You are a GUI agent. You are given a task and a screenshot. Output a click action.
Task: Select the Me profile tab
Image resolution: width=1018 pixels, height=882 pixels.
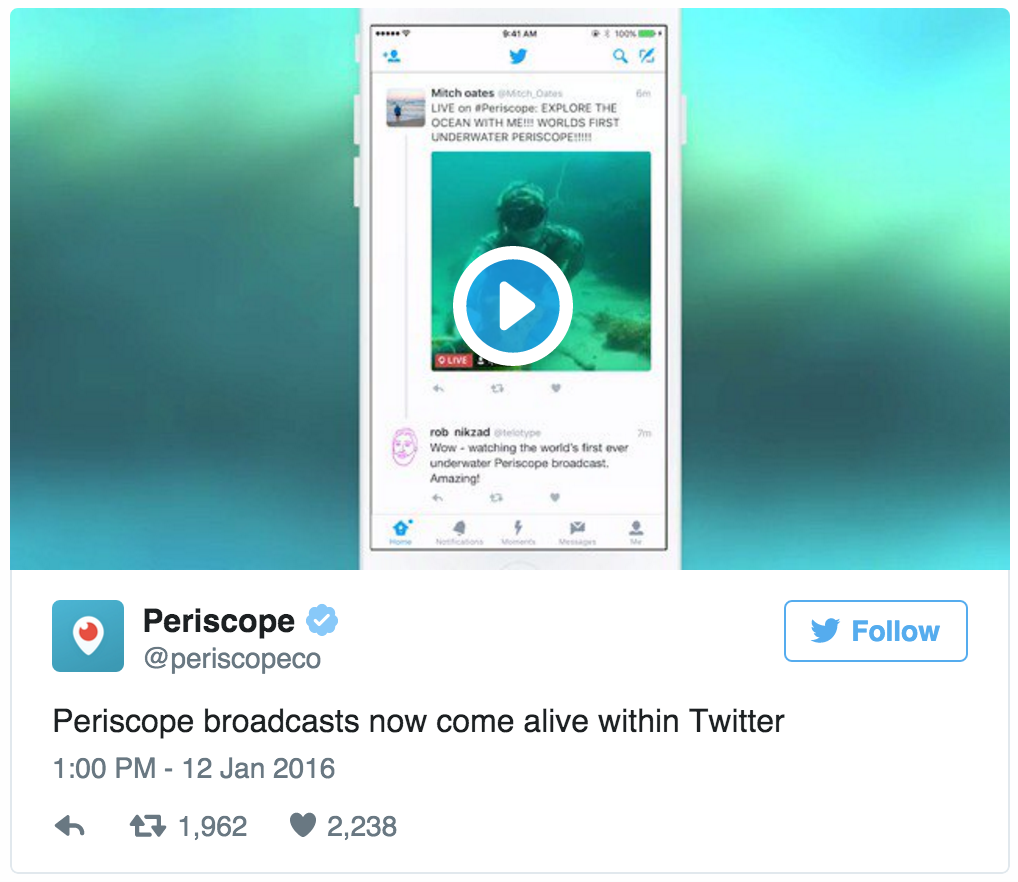point(636,532)
